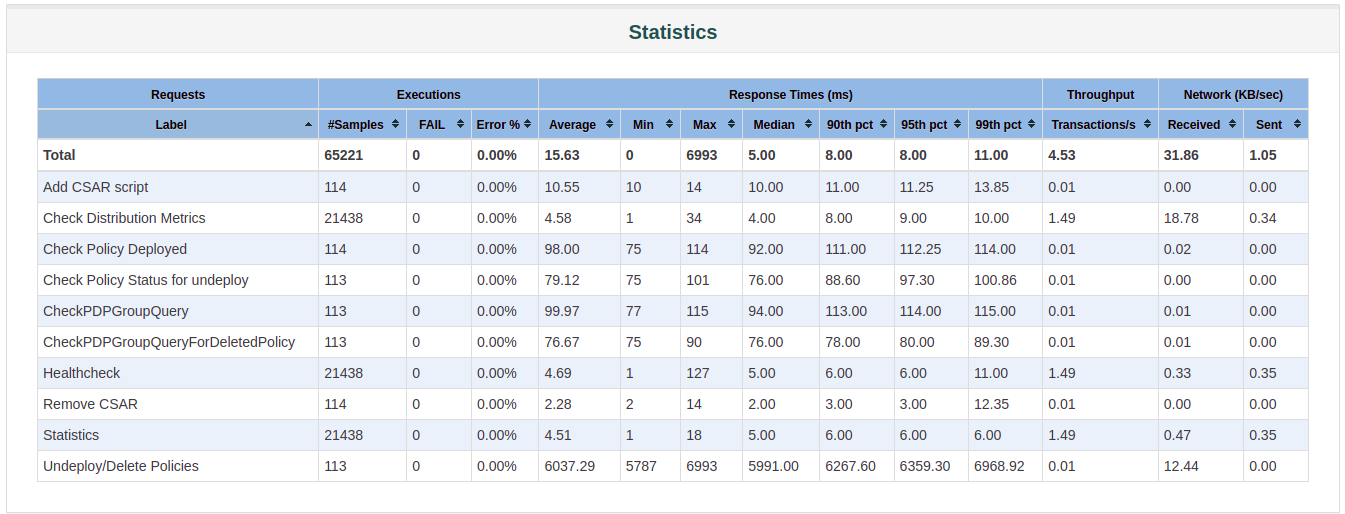Sort by Max column header
1345x514 pixels.
(x=712, y=125)
